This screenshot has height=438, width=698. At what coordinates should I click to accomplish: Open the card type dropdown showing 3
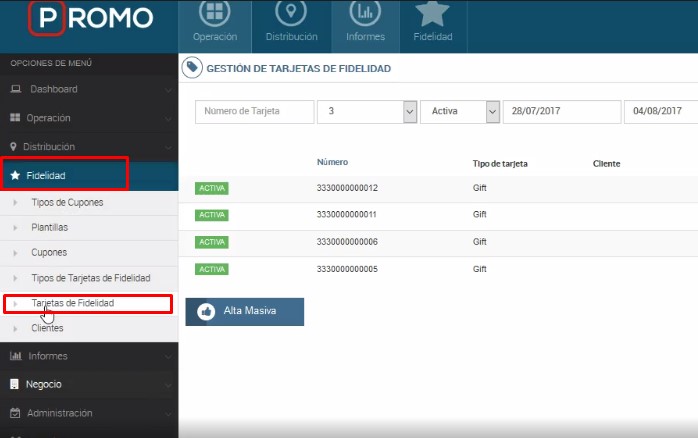coord(366,111)
